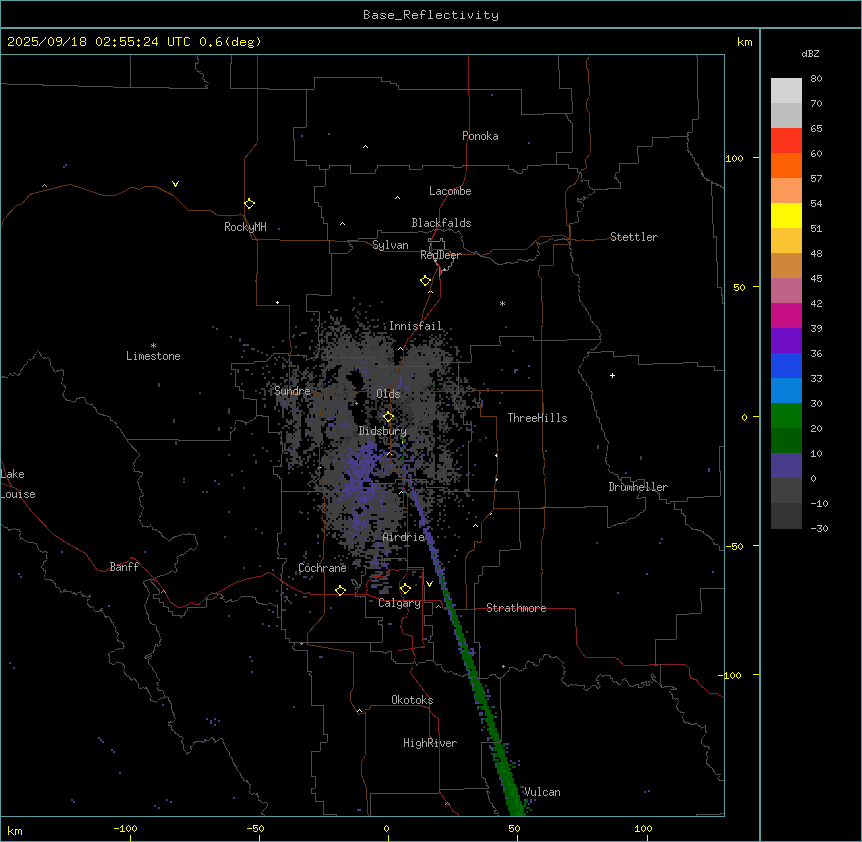Screen dimensions: 862x842
Task: Click the yellow diamond marker above Calgary
Action: [x=405, y=588]
